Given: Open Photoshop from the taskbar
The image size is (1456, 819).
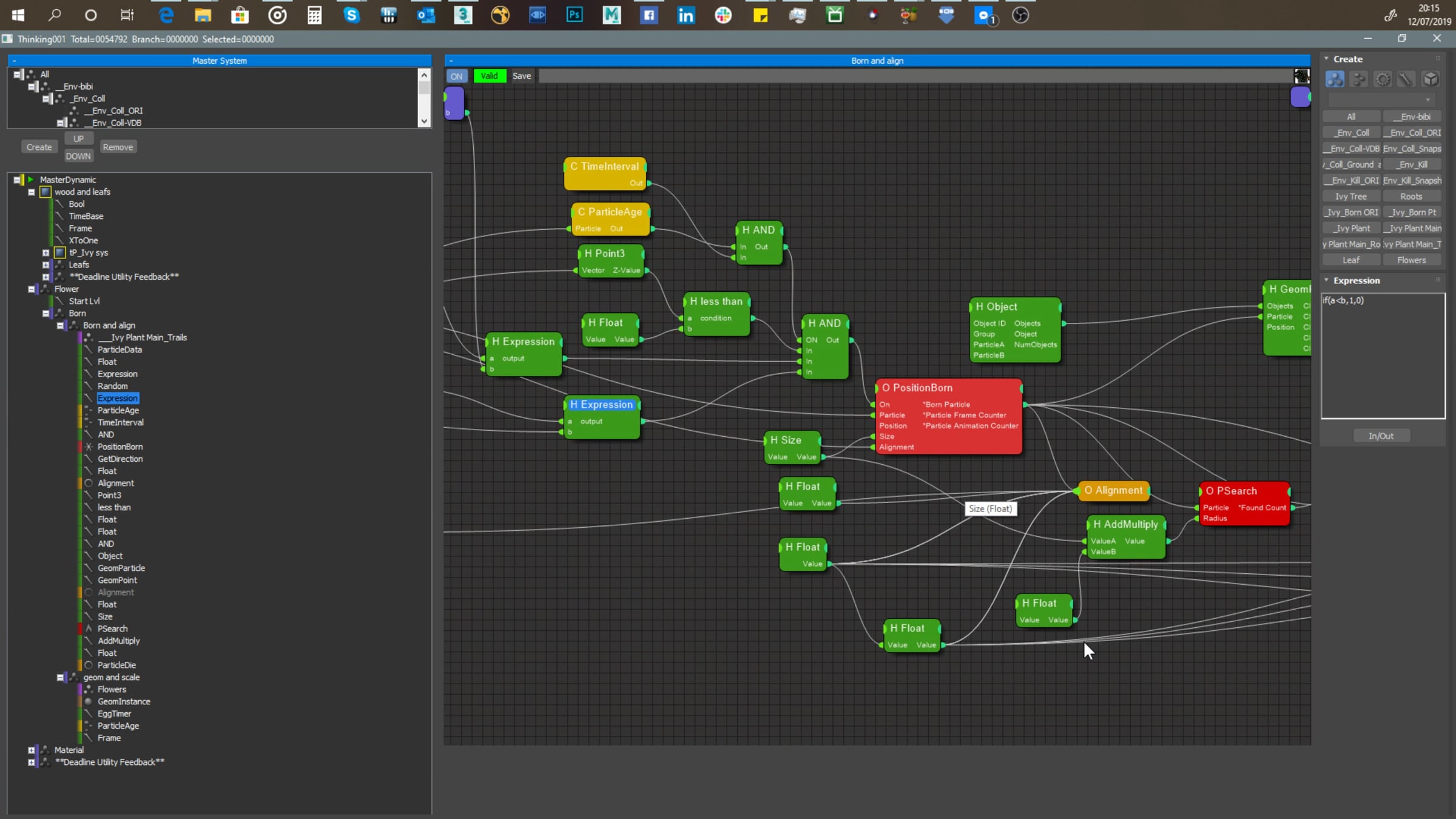Looking at the screenshot, I should [x=574, y=15].
